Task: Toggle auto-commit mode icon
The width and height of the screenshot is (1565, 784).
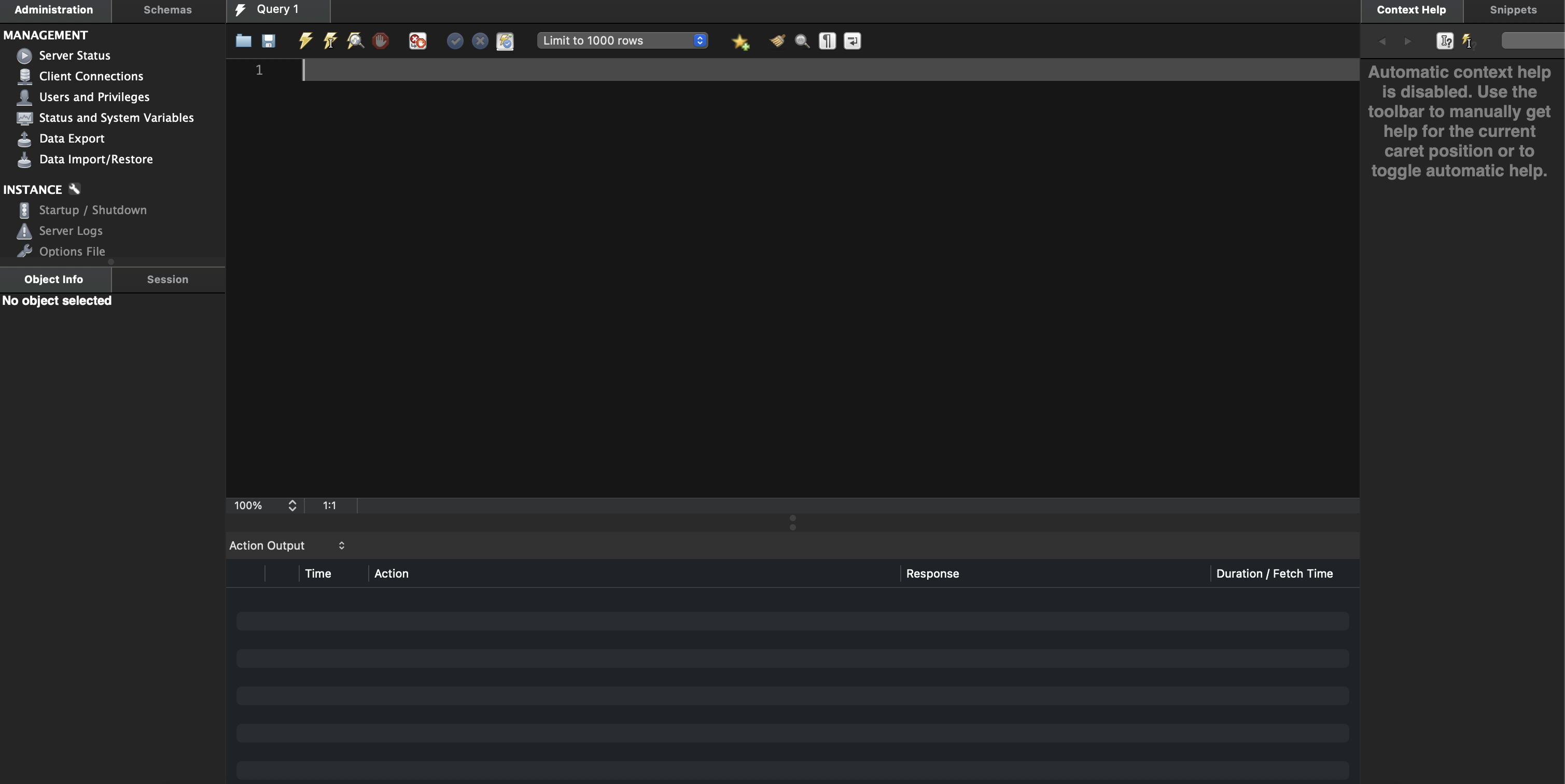Action: 505,40
